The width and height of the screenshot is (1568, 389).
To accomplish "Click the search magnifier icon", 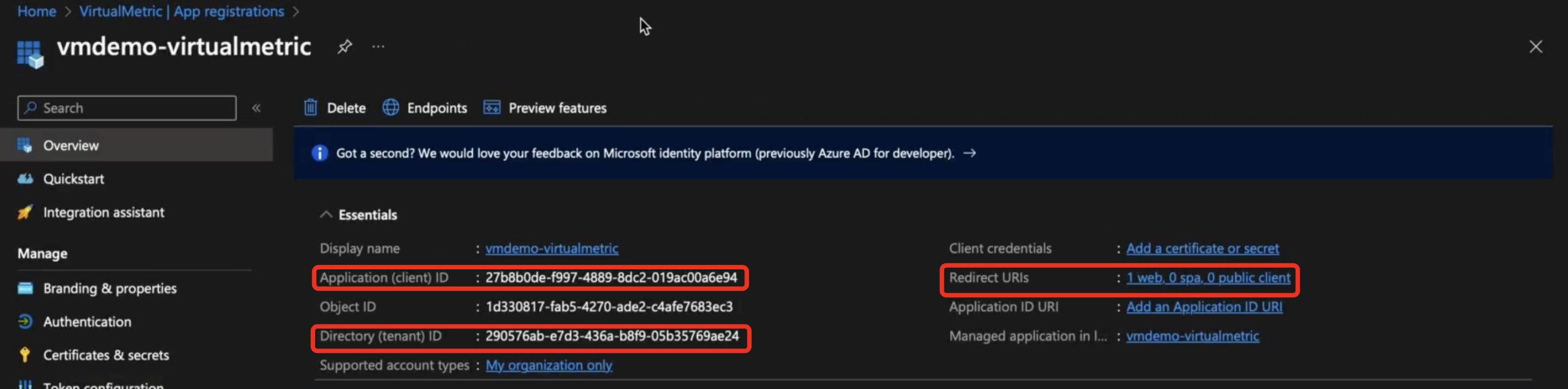I will click(31, 108).
